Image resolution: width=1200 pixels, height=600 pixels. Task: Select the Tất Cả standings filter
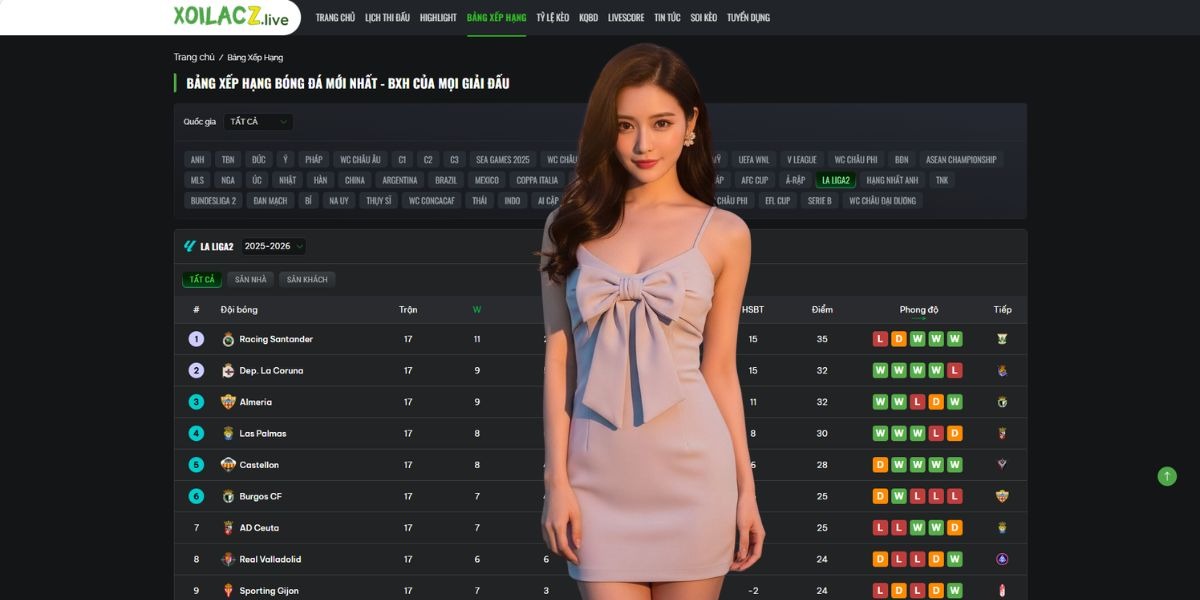tap(202, 280)
